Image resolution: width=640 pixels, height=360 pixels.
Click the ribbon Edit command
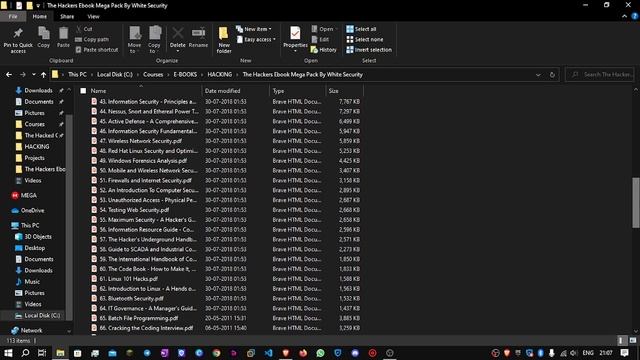coord(320,40)
